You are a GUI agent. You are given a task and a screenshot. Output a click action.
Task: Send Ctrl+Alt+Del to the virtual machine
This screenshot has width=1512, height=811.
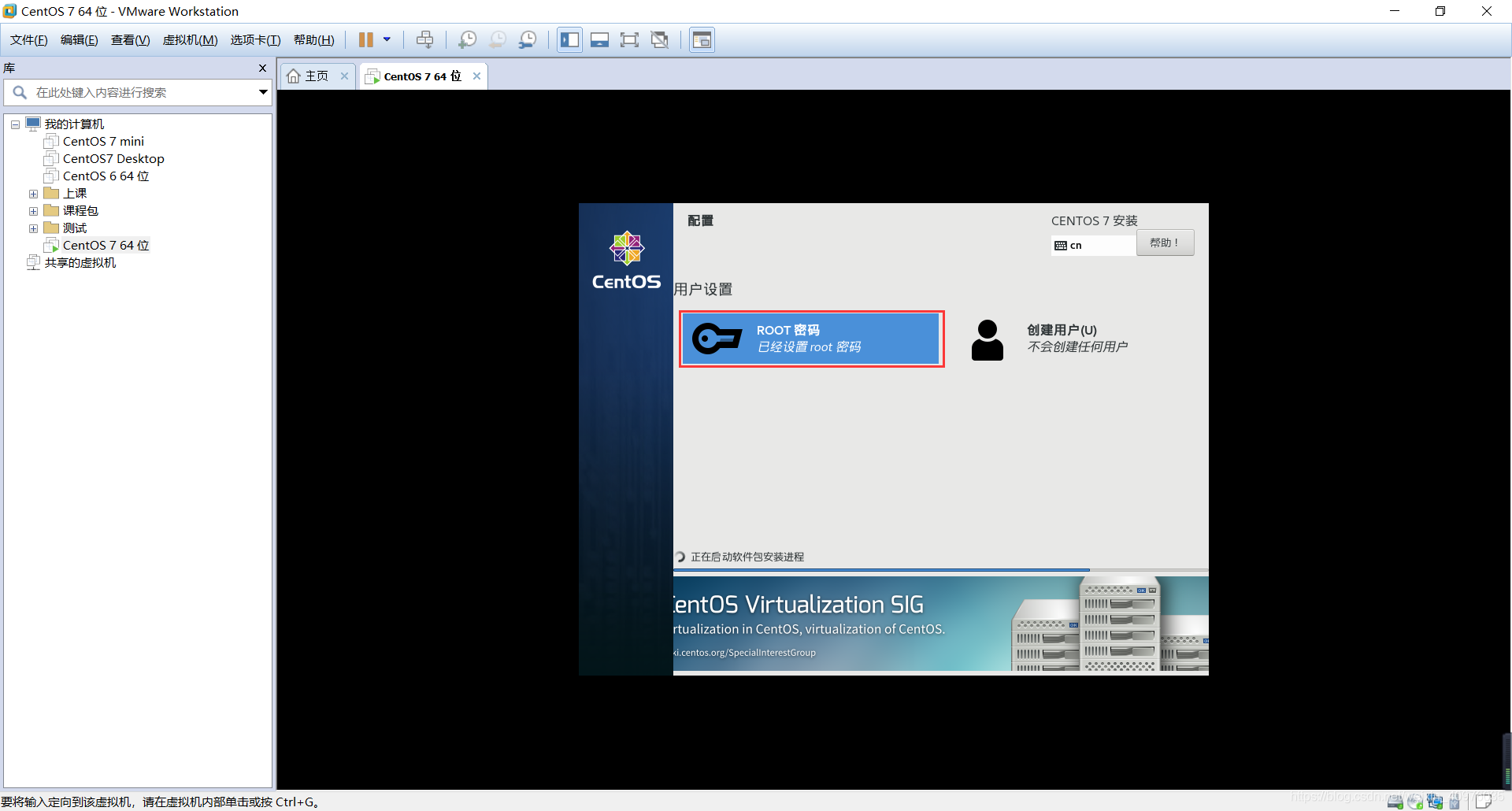(x=425, y=39)
